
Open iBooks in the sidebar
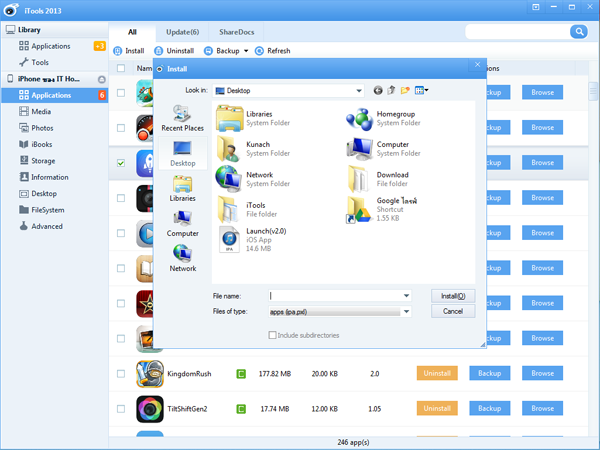click(54, 144)
